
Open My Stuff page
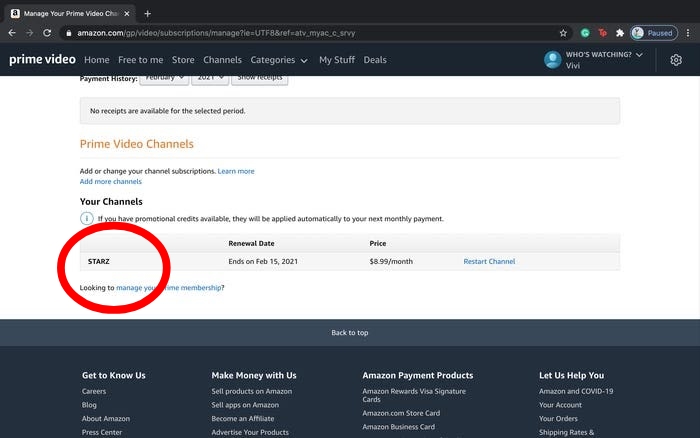point(337,60)
